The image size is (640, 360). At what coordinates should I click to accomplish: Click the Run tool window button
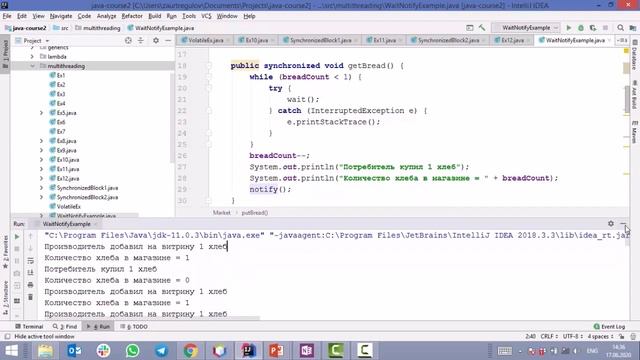pos(98,327)
